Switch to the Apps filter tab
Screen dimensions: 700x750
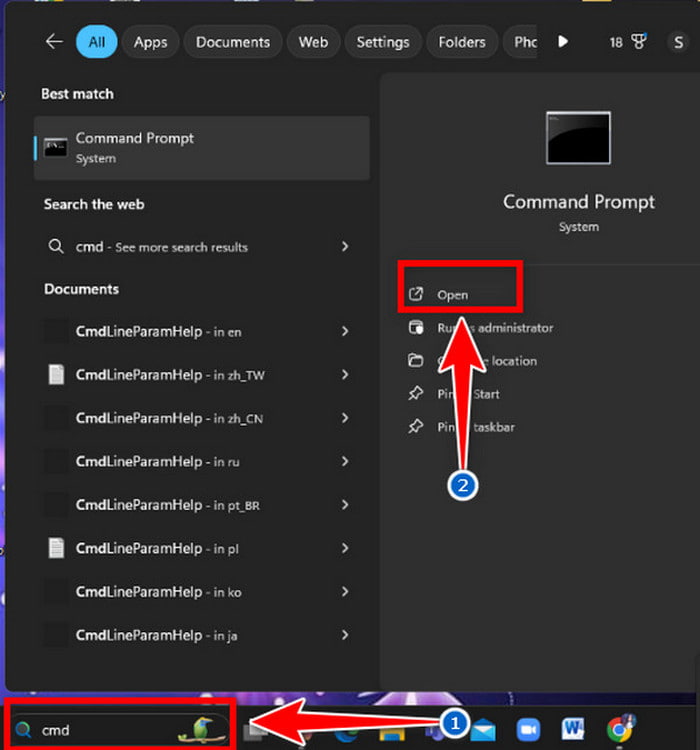[151, 42]
